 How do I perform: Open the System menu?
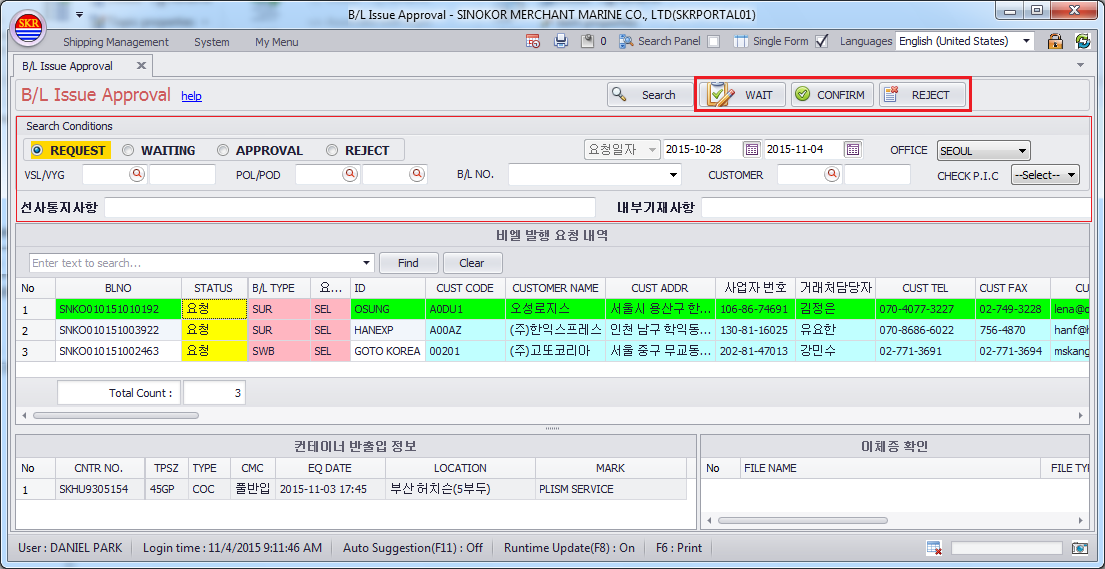click(211, 42)
